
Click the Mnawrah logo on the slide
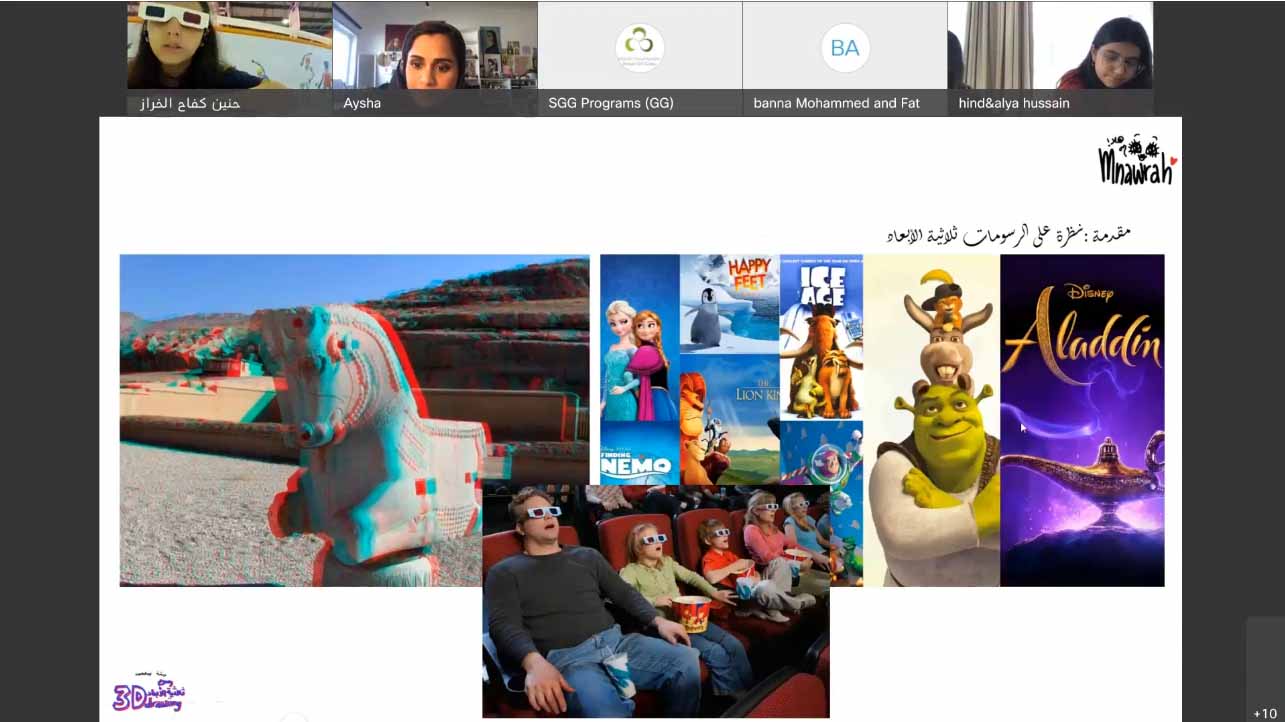[1136, 159]
